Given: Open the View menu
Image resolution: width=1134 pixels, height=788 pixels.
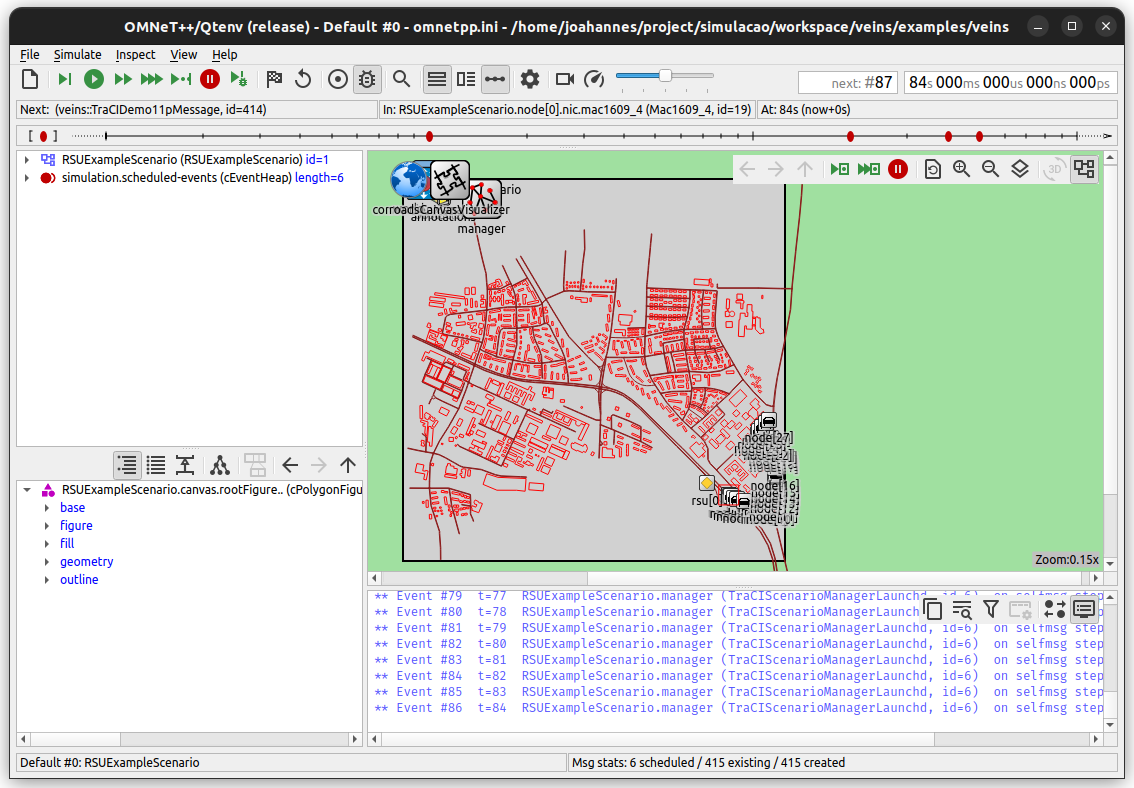Looking at the screenshot, I should click(x=184, y=54).
